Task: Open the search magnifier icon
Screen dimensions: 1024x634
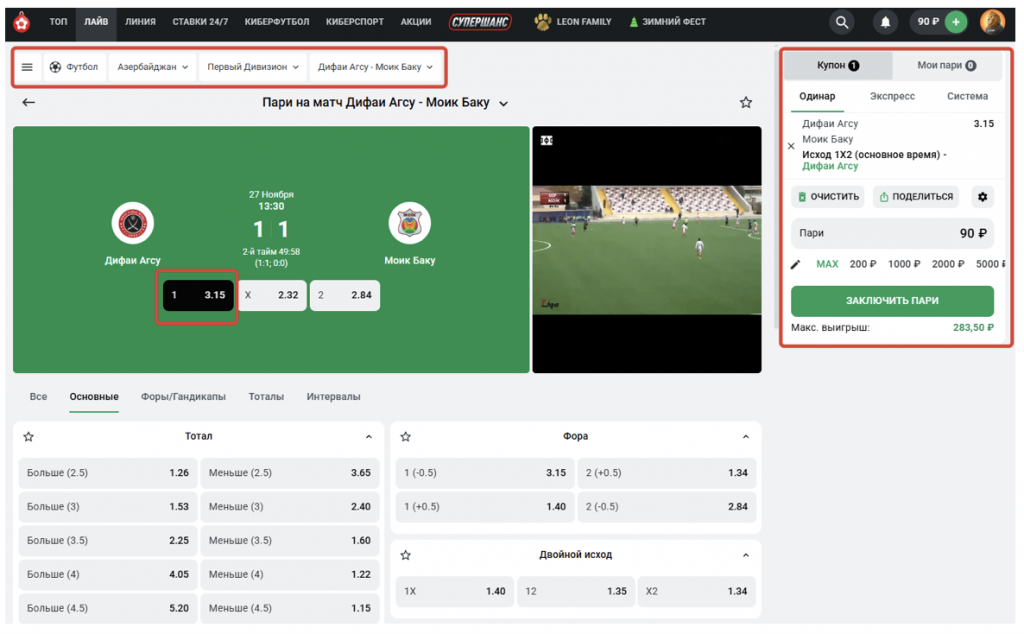Action: tap(843, 22)
